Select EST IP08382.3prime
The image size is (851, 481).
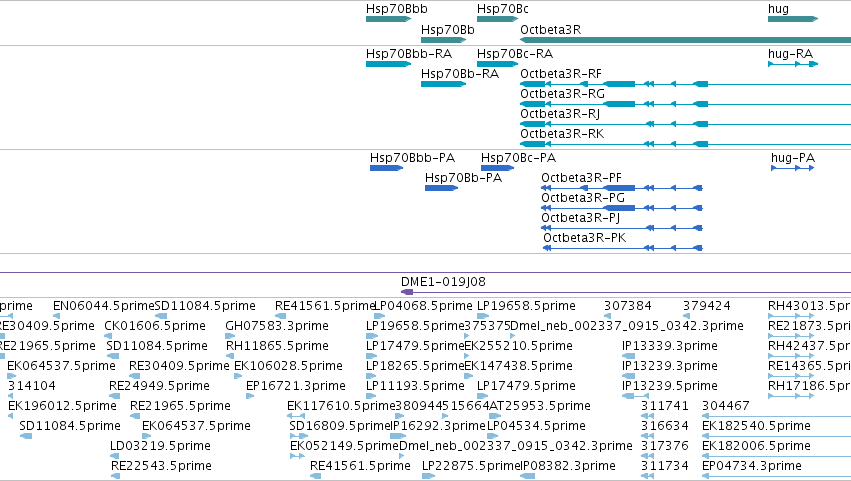(528, 477)
